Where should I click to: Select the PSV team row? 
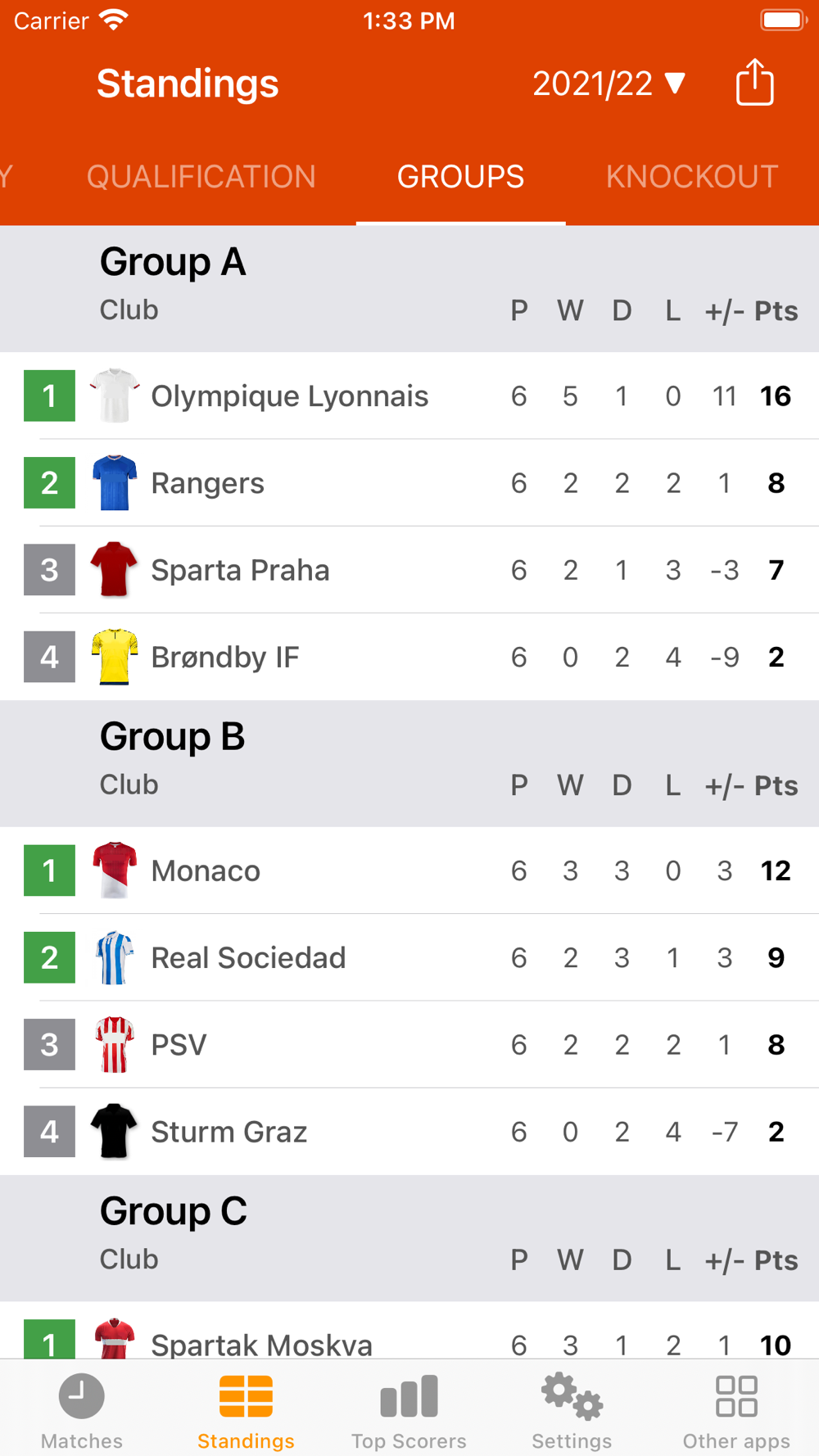point(409,1044)
